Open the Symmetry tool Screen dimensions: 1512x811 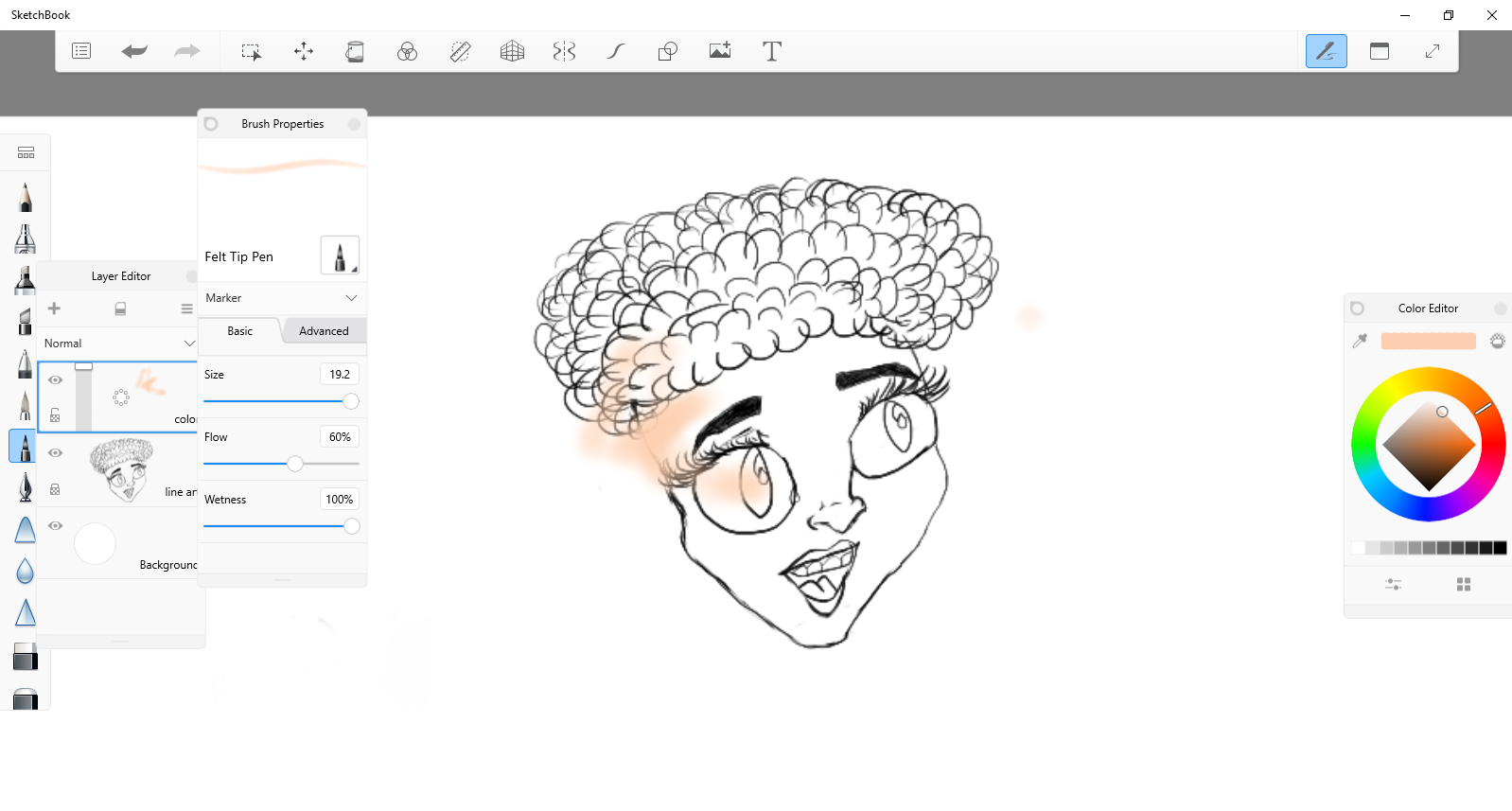(564, 51)
